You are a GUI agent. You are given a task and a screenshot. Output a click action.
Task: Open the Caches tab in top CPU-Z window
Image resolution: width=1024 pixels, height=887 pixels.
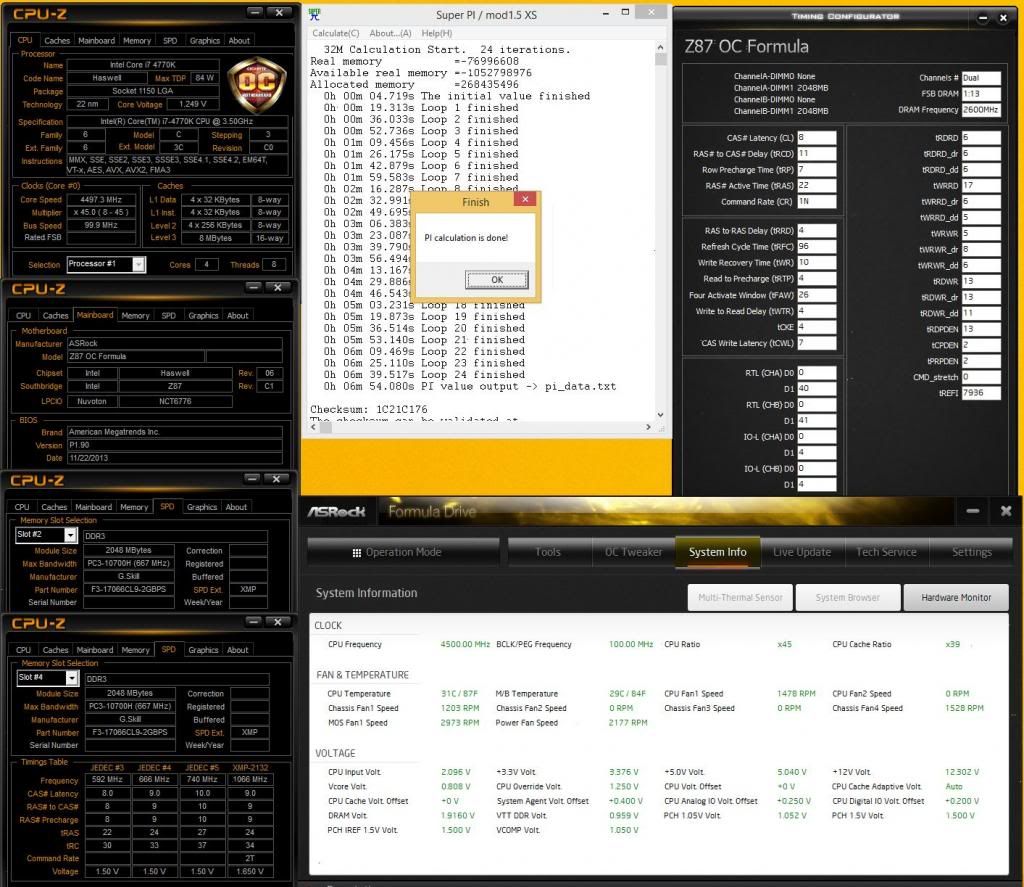(x=57, y=41)
